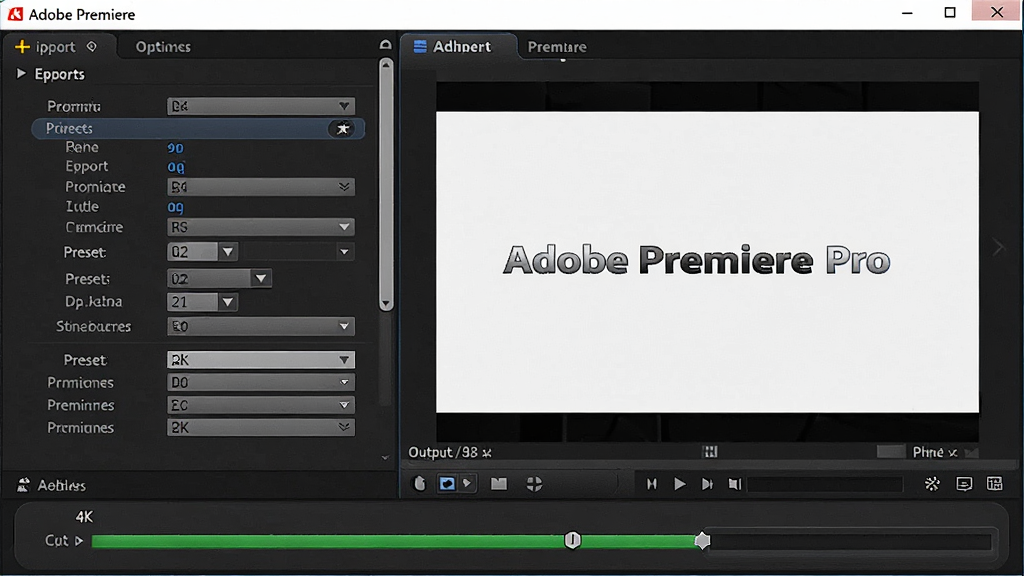Click scrollbar up arrow in settings panel
The image size is (1024, 576).
point(386,65)
